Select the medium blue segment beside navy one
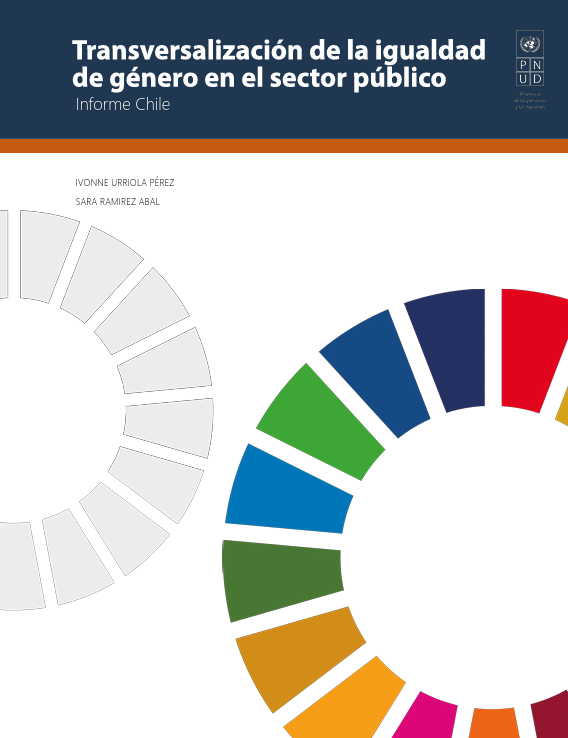This screenshot has width=568, height=738. coord(376,373)
